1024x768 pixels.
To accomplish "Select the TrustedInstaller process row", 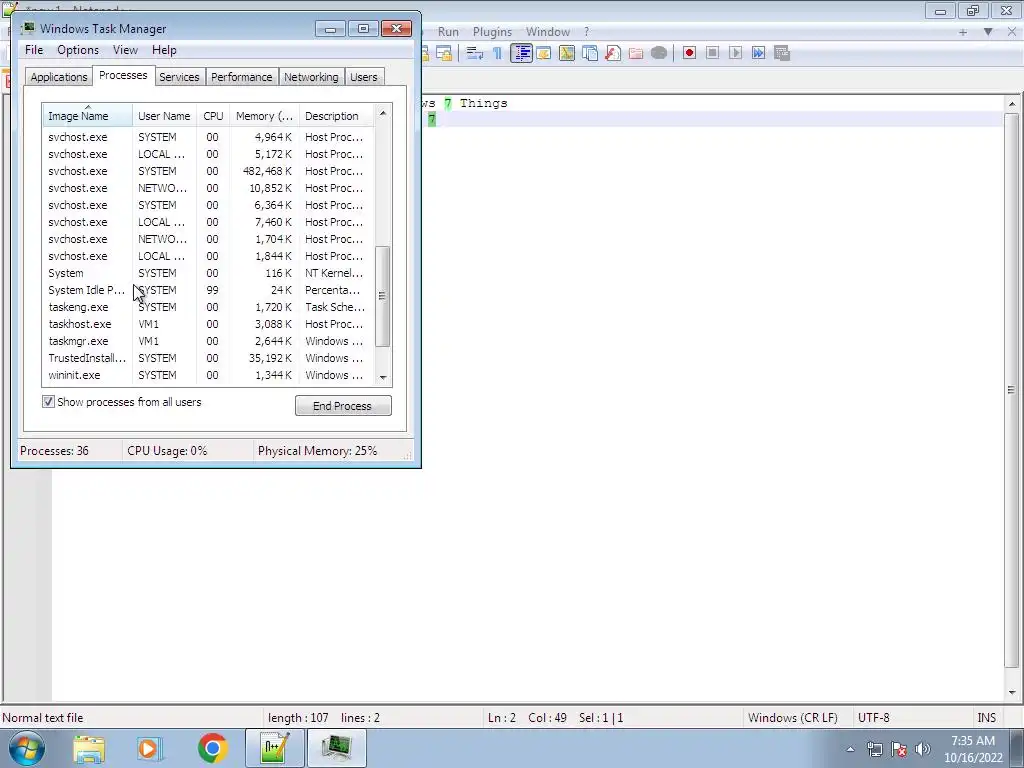I will click(208, 358).
